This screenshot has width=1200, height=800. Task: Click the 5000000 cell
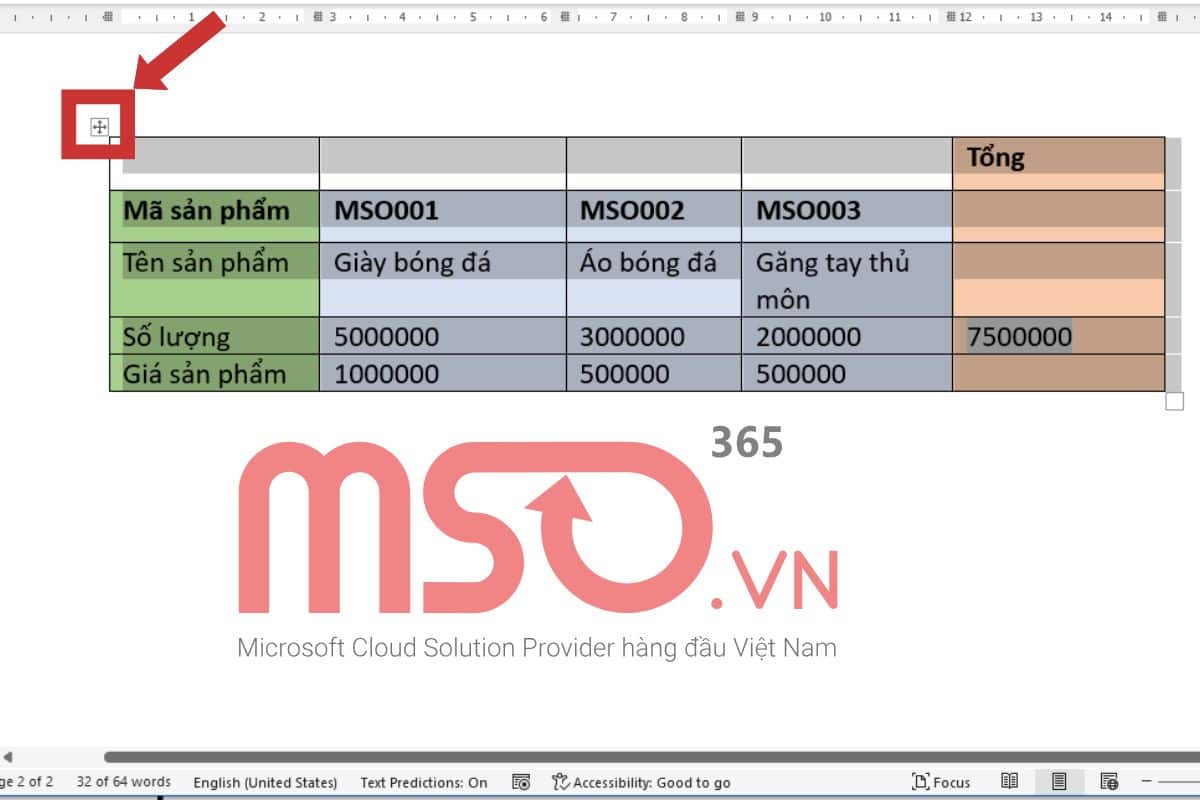442,336
